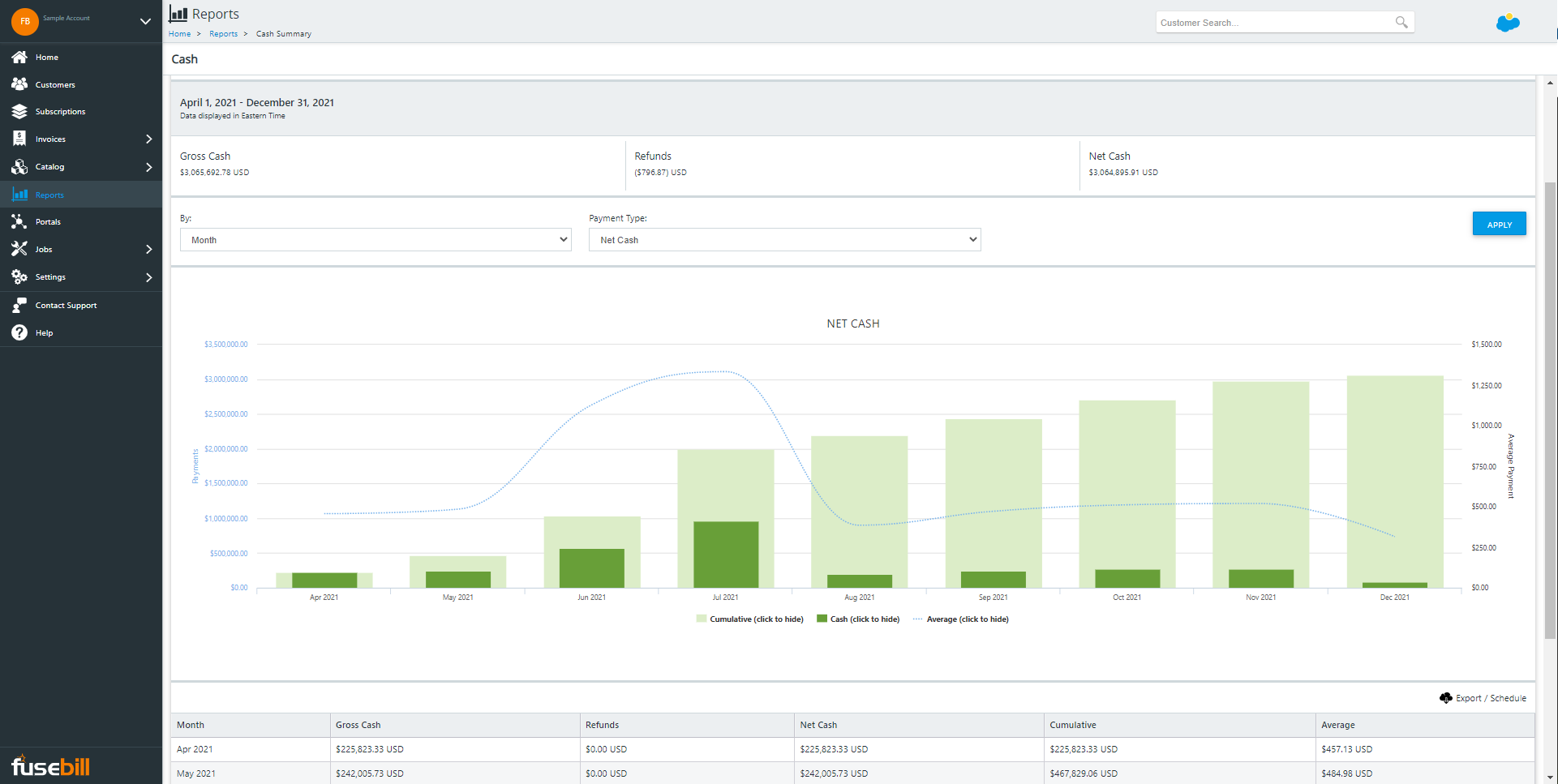Open the Payment Type dropdown

coord(784,239)
